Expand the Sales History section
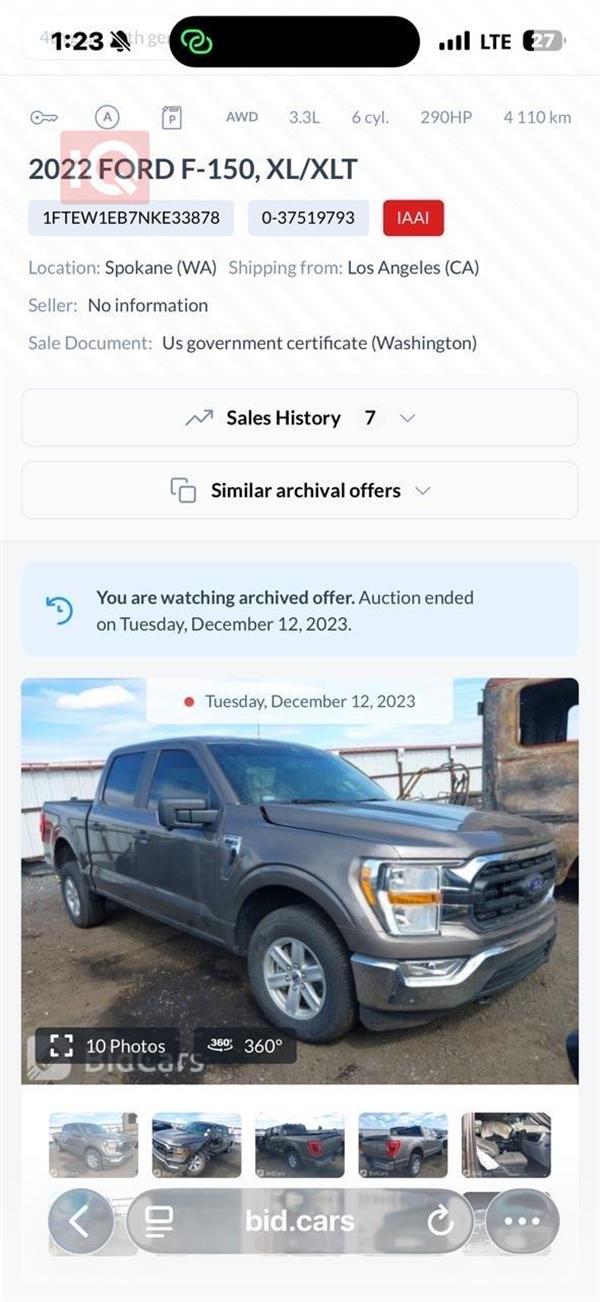Viewport: 600px width, 1302px height. point(284,418)
